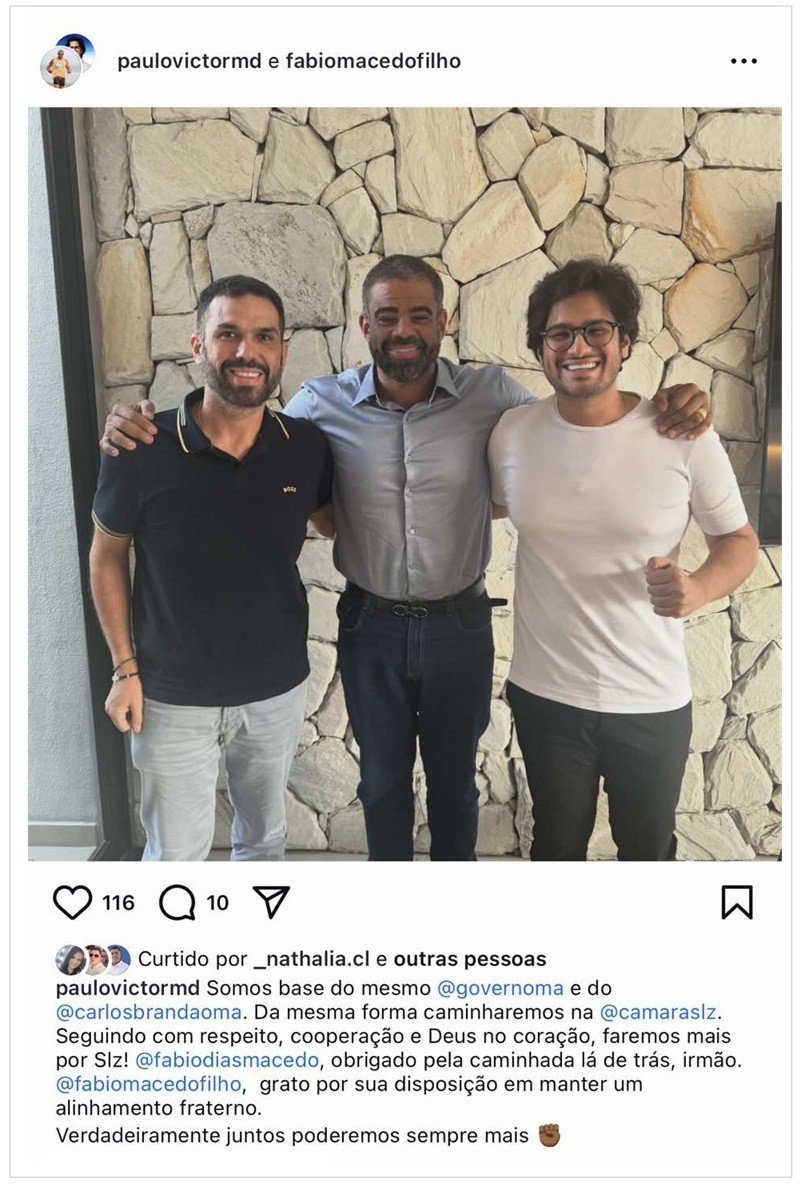Show outras pessoas who liked post
Screen dimensions: 805x1192
(x=470, y=959)
